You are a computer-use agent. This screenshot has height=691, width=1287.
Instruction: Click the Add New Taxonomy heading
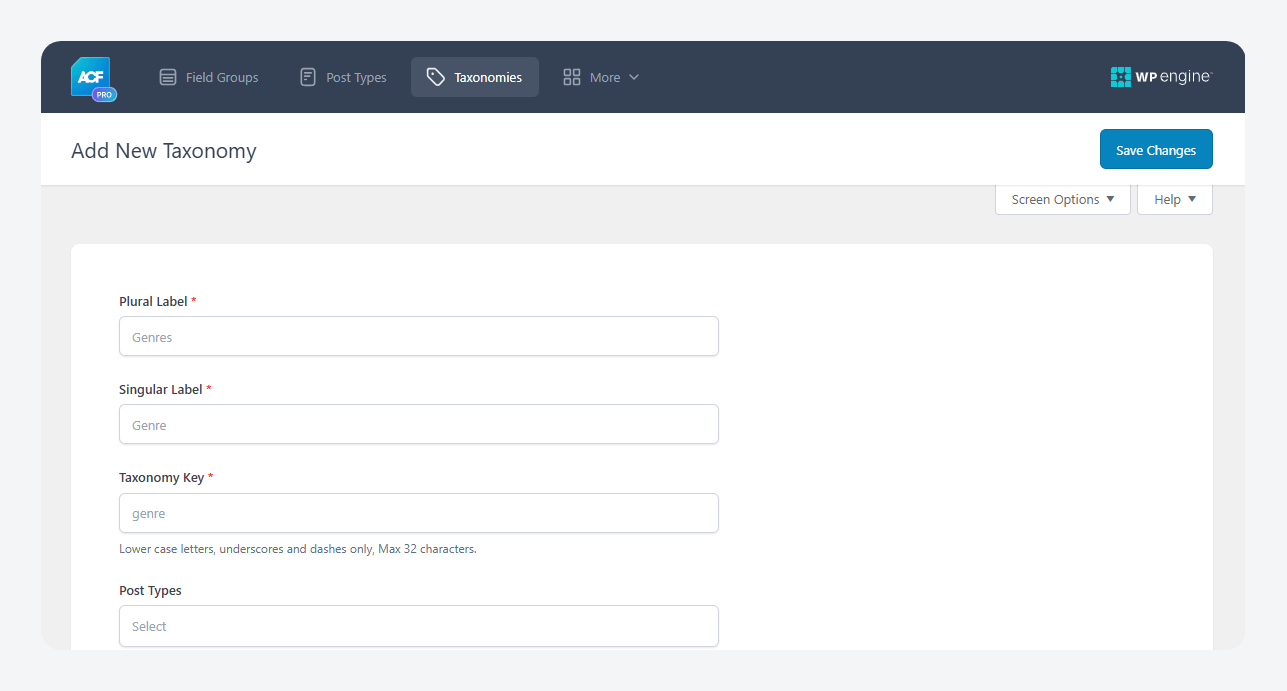click(164, 151)
